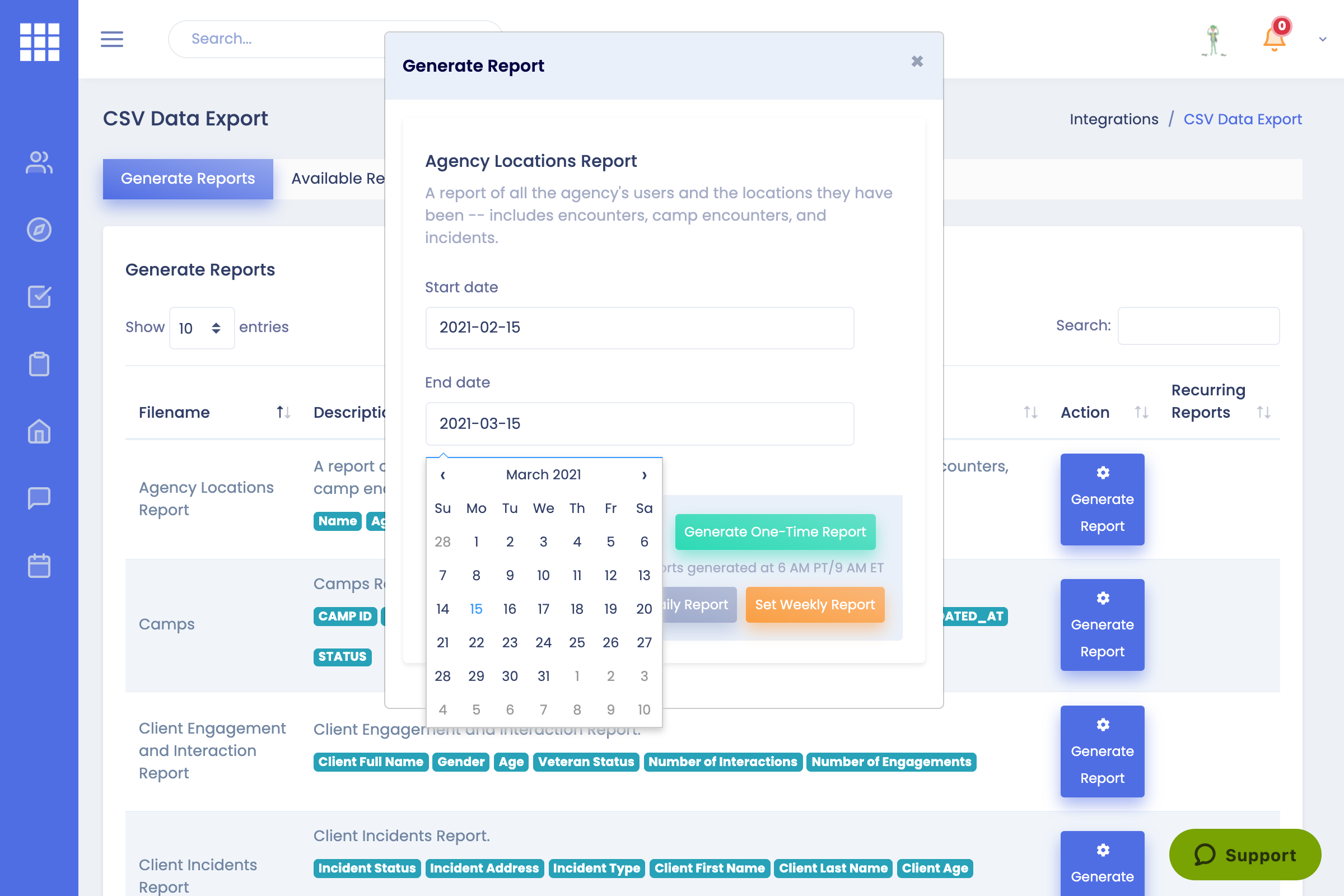Click Generate One-Time Report button

(775, 532)
